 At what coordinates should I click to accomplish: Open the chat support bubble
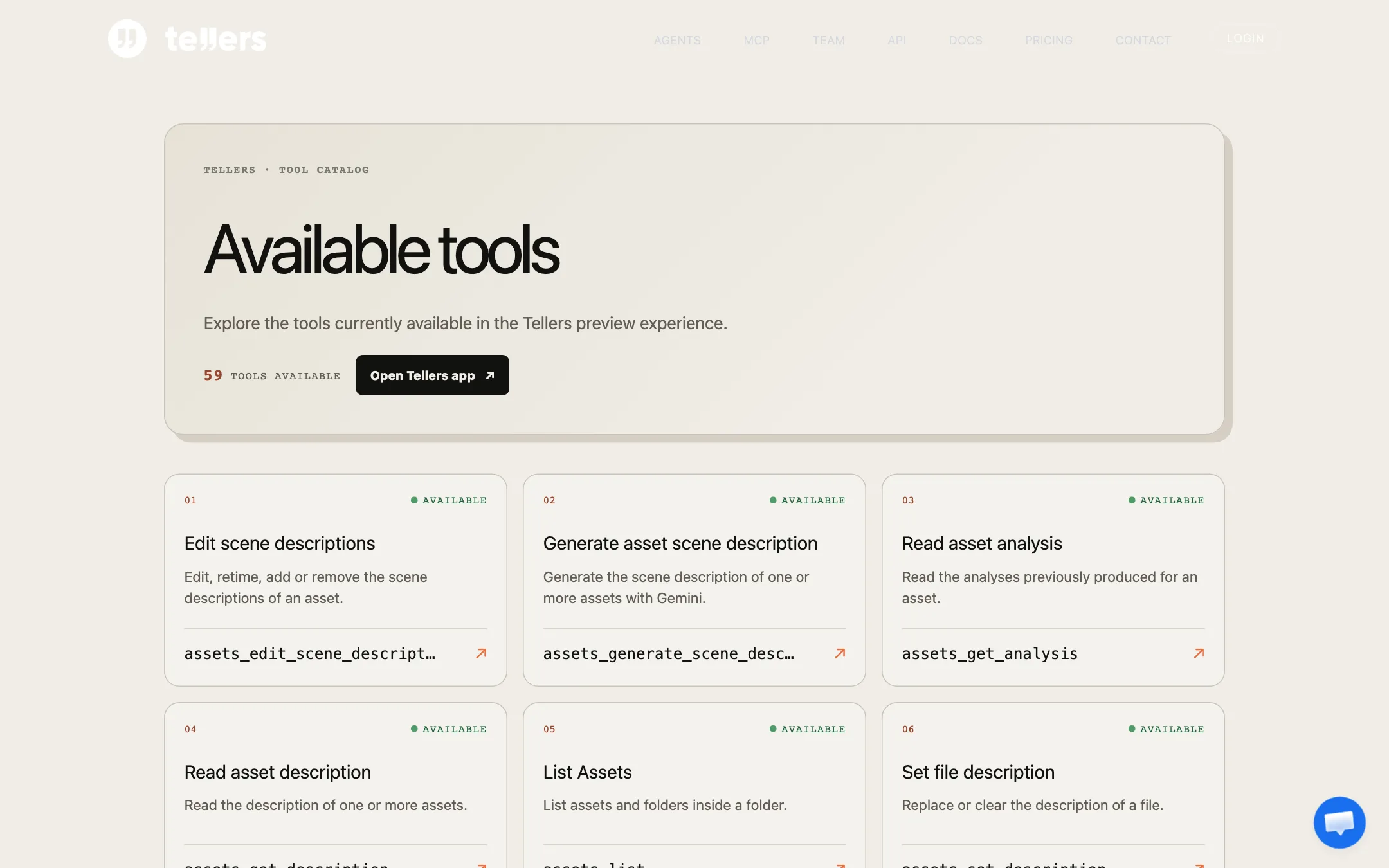click(1339, 822)
